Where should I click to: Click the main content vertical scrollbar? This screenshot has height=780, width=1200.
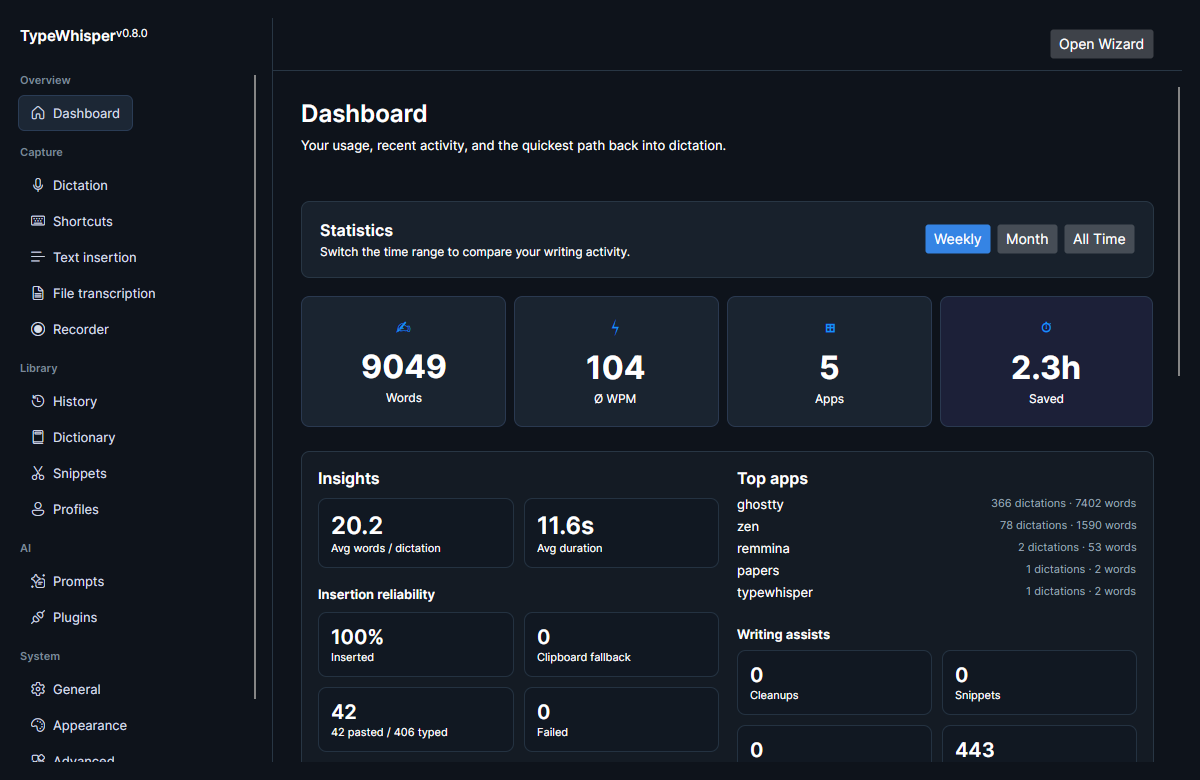point(1180,231)
